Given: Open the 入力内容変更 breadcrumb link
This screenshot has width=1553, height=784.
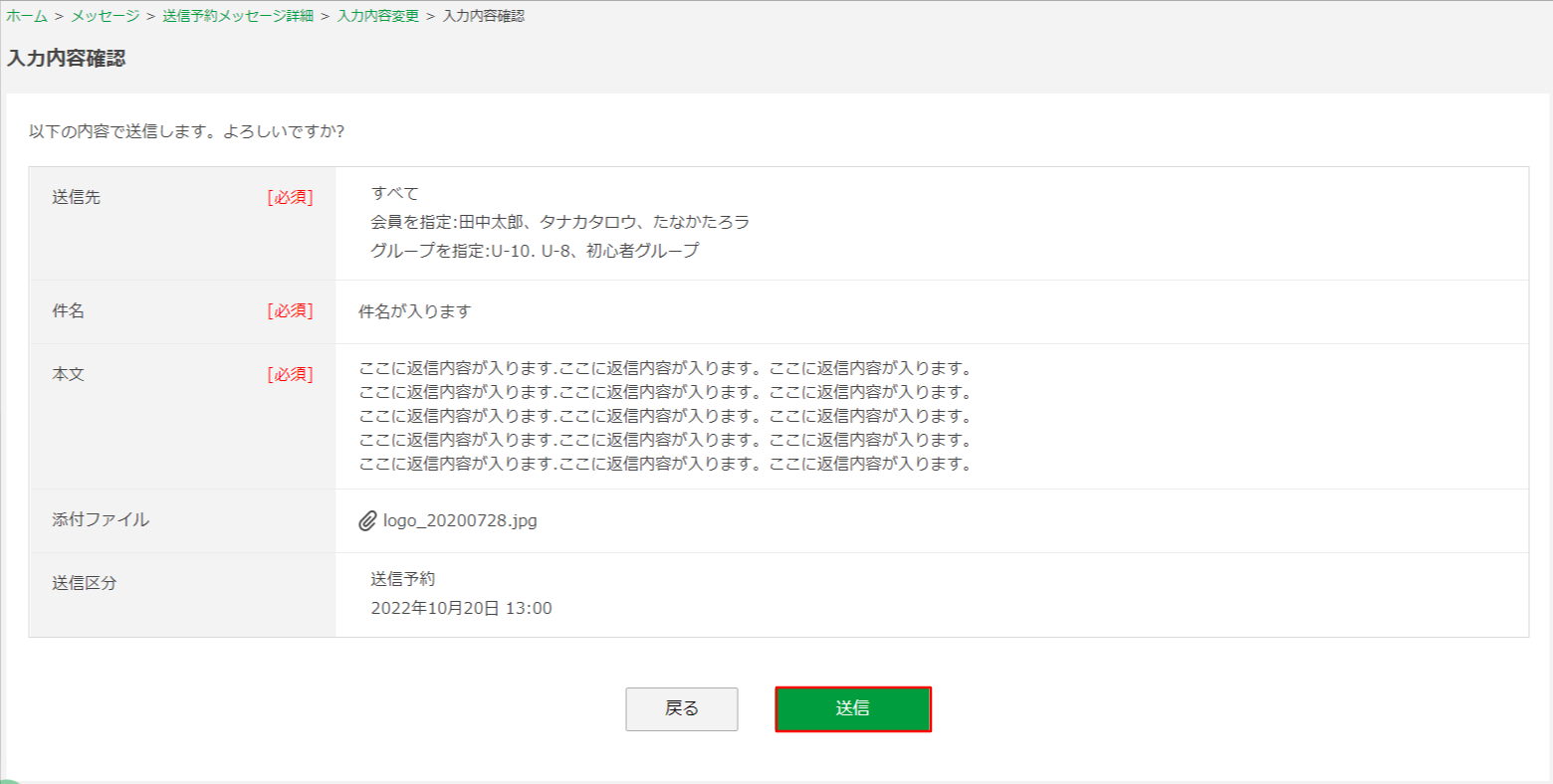Looking at the screenshot, I should coord(378,16).
